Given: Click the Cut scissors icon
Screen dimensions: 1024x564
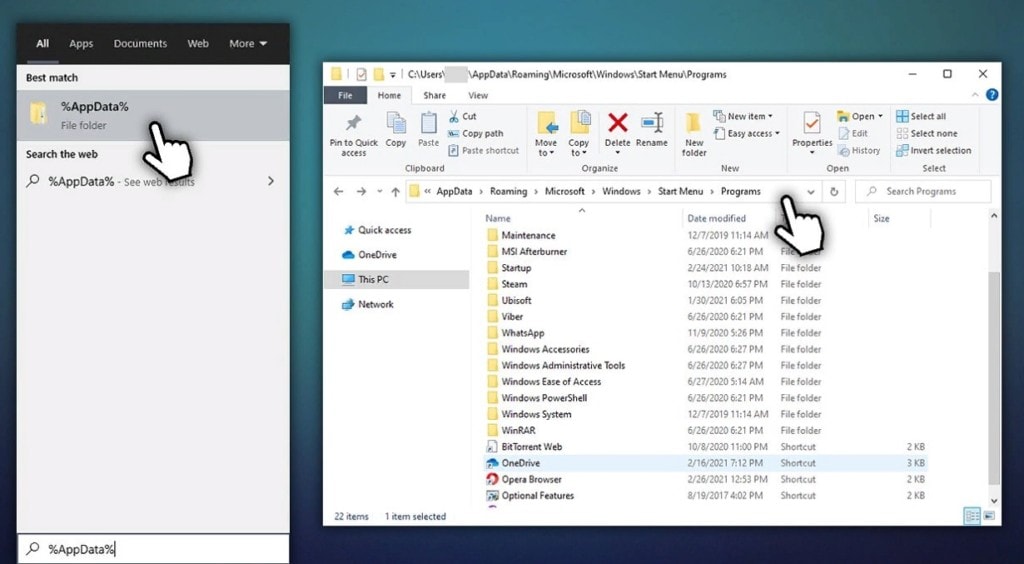Looking at the screenshot, I should coord(454,116).
